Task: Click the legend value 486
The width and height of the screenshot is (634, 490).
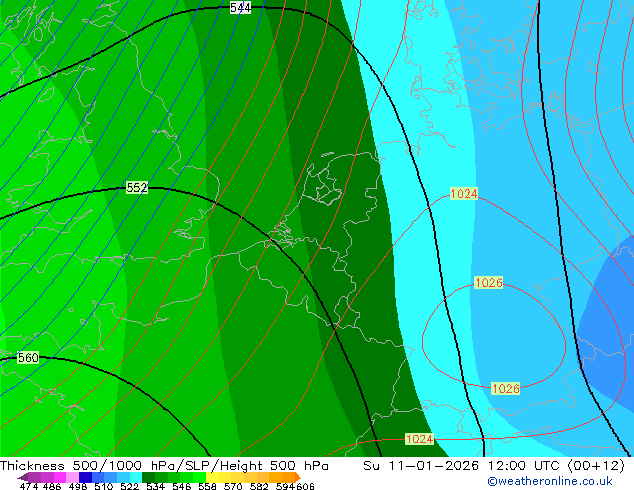Action: click(52, 486)
